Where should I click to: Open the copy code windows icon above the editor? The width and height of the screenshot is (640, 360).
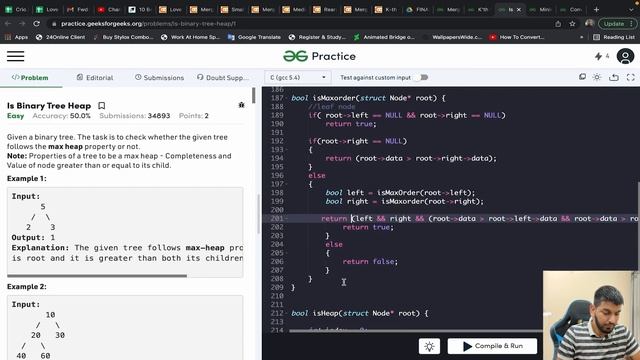pos(582,77)
